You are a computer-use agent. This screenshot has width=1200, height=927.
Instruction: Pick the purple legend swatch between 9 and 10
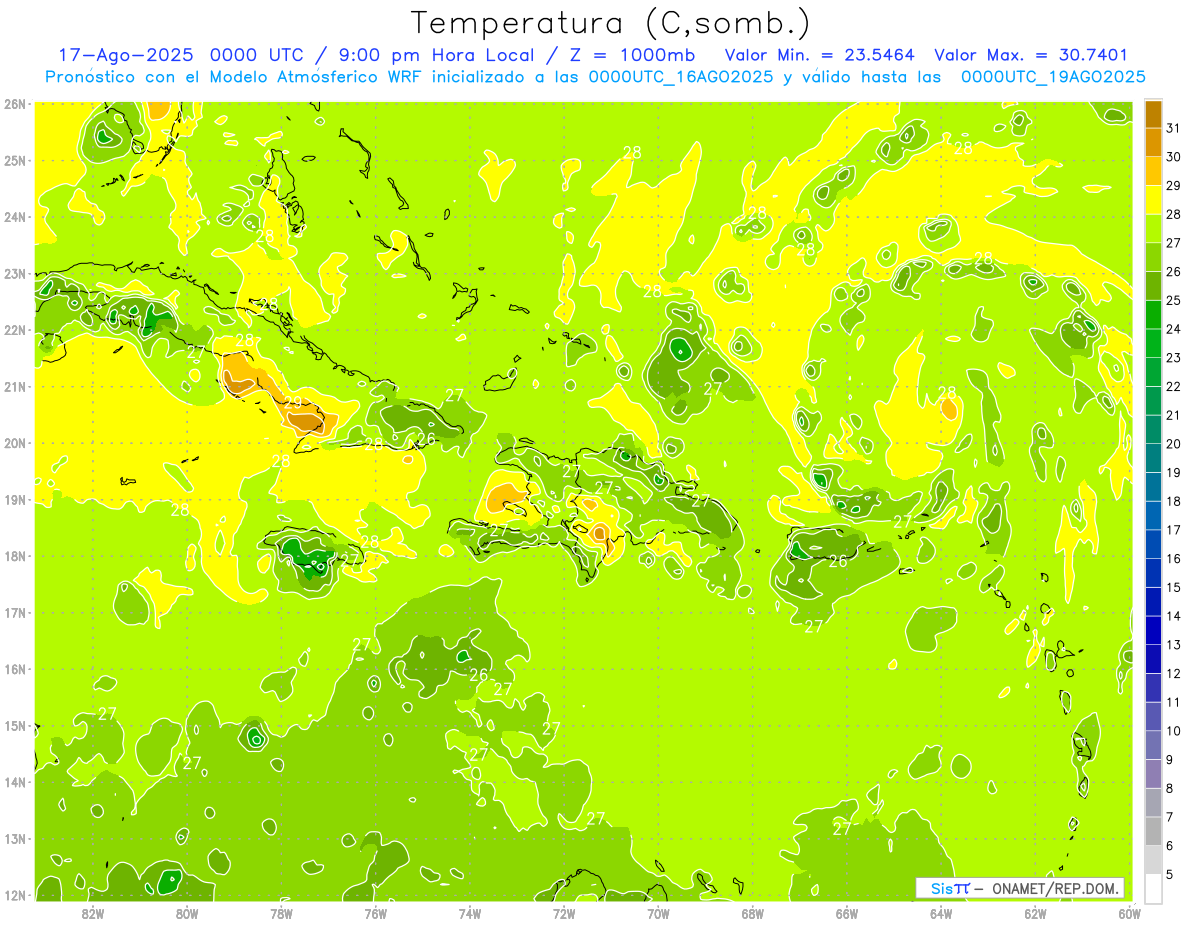pyautogui.click(x=1153, y=745)
